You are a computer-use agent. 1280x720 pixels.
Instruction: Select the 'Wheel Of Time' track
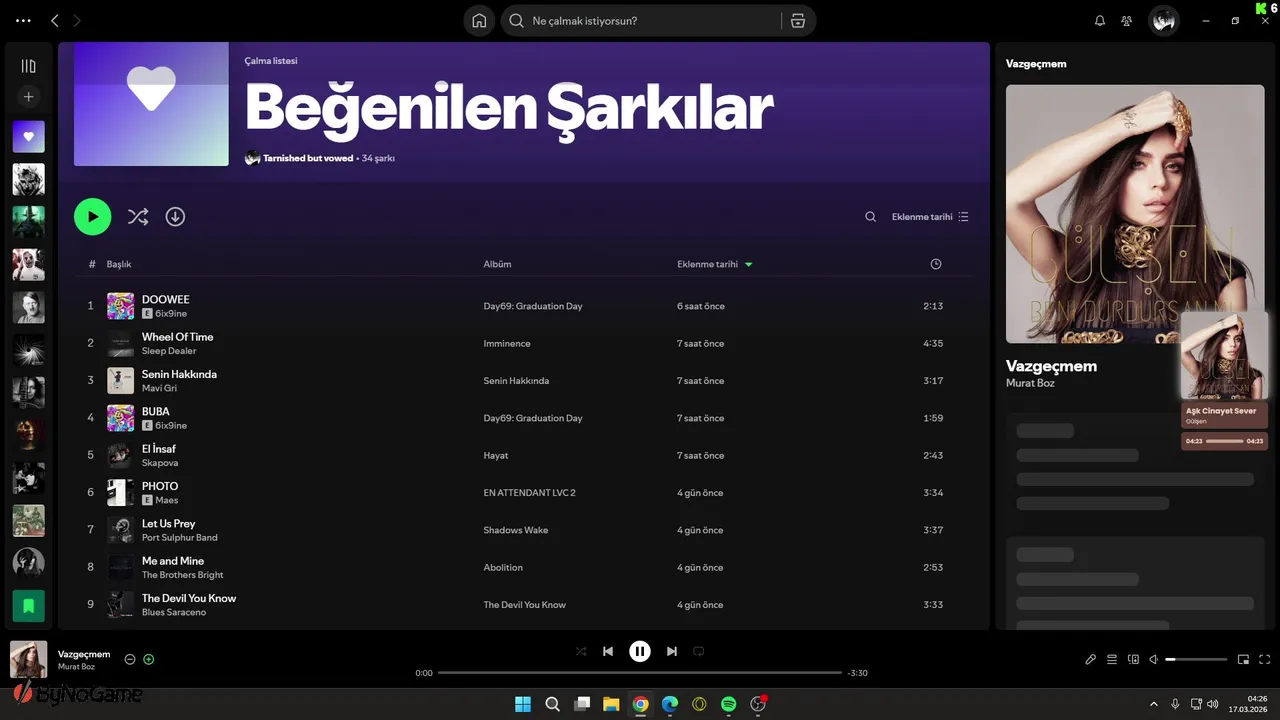pos(177,337)
